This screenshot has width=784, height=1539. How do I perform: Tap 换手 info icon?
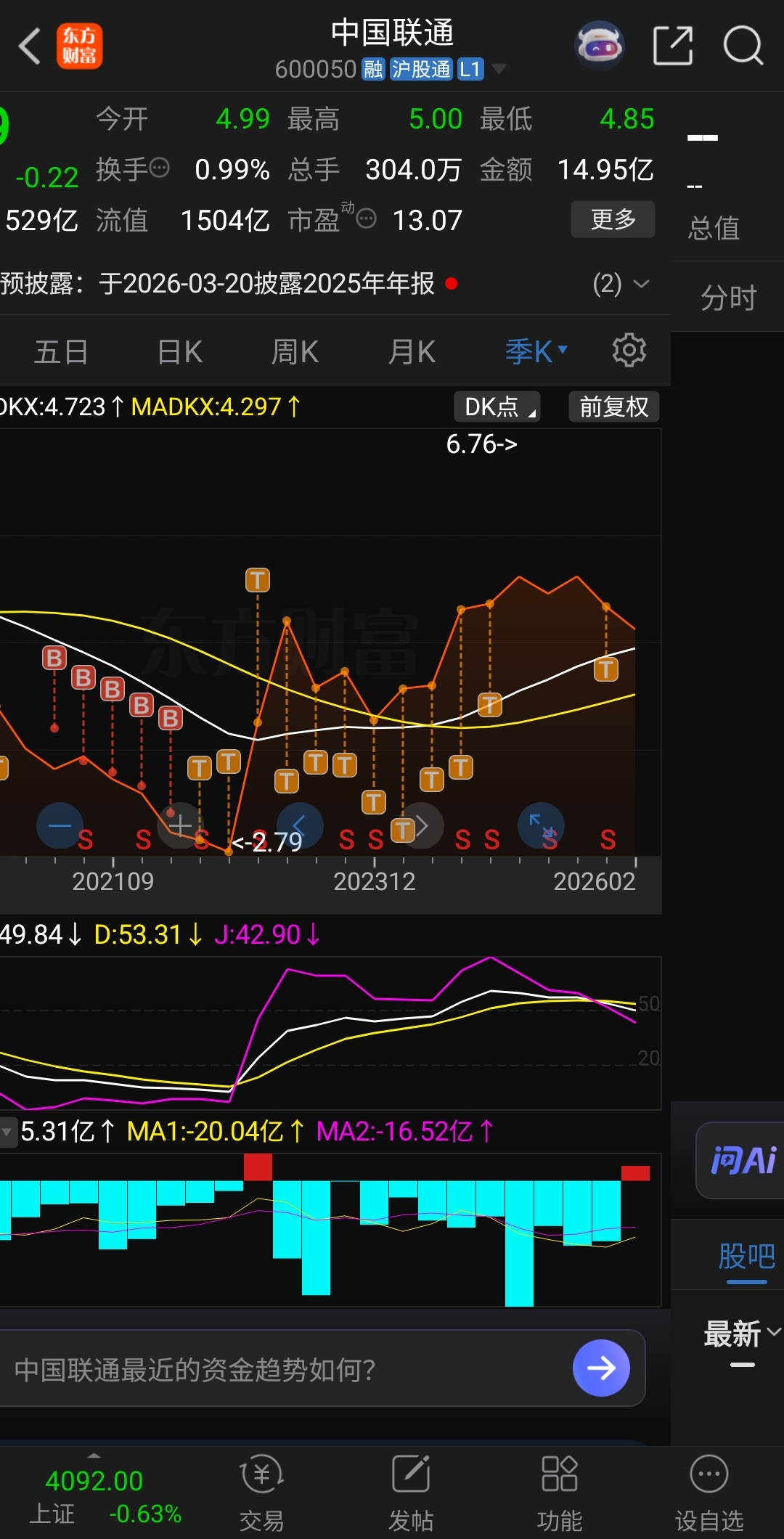(160, 168)
